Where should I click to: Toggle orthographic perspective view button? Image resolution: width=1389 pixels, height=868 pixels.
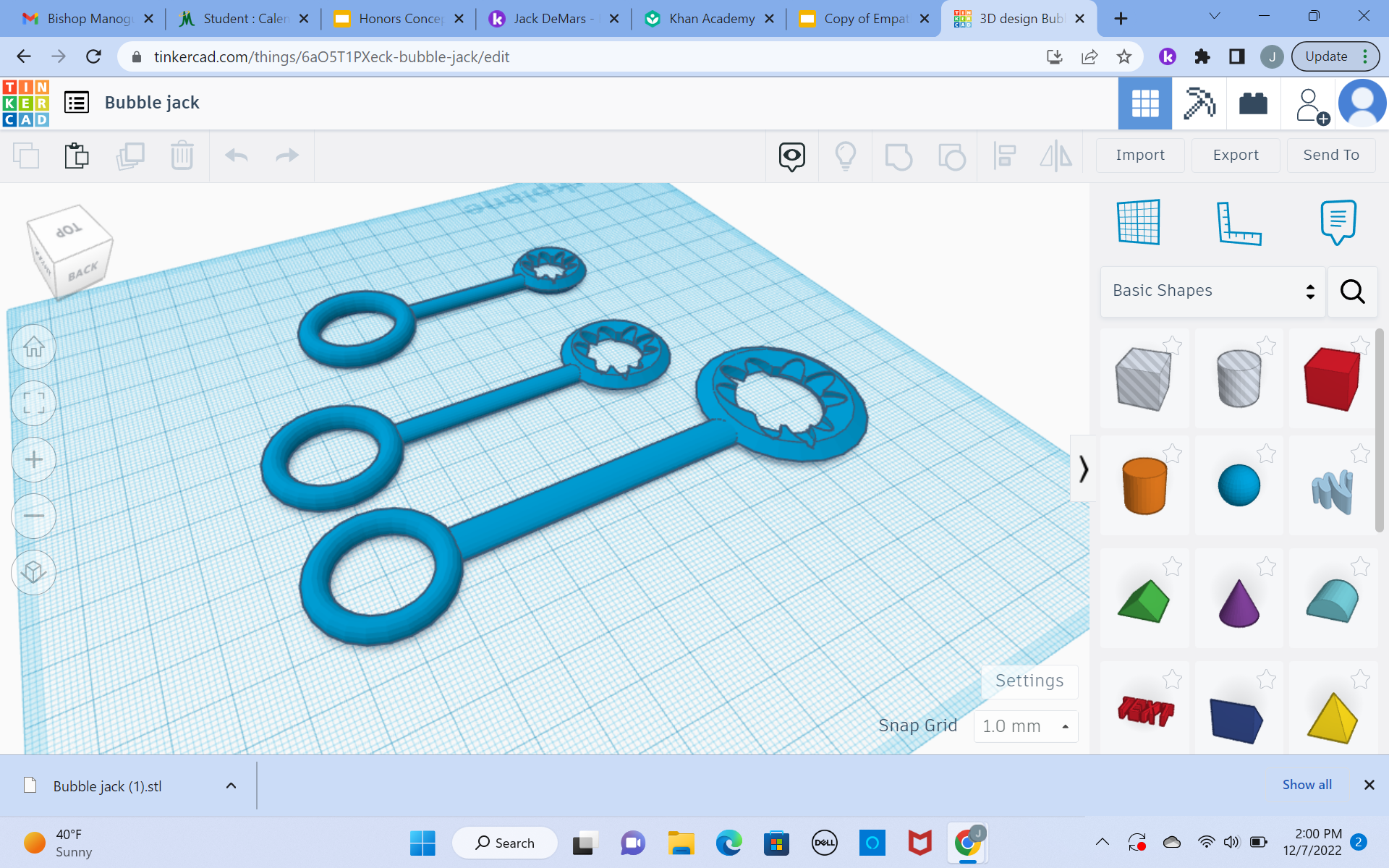point(34,572)
